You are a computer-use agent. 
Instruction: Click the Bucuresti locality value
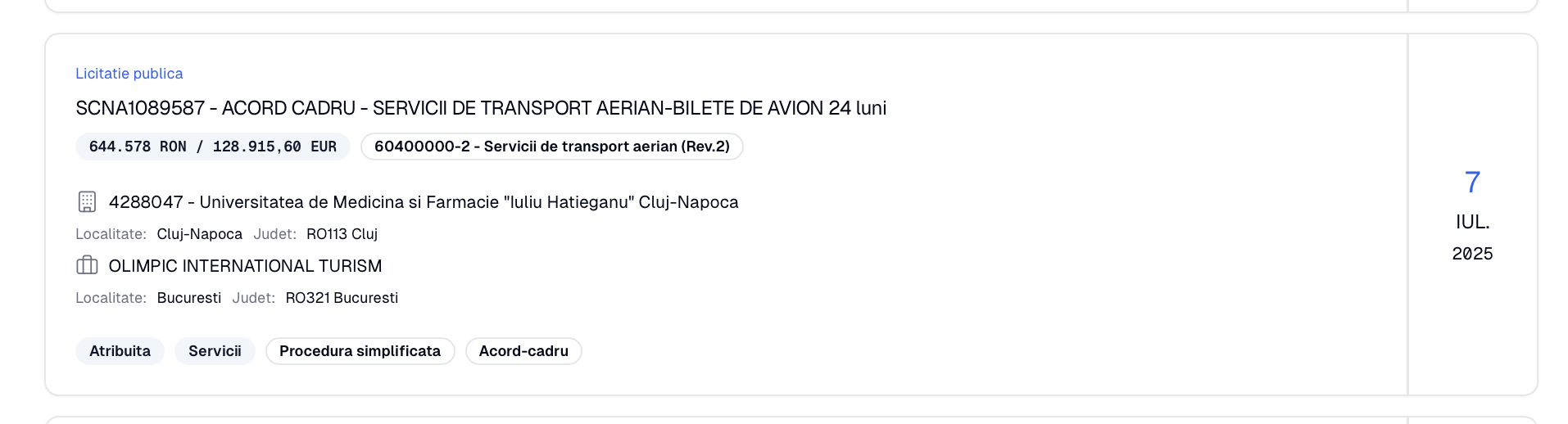pos(189,298)
